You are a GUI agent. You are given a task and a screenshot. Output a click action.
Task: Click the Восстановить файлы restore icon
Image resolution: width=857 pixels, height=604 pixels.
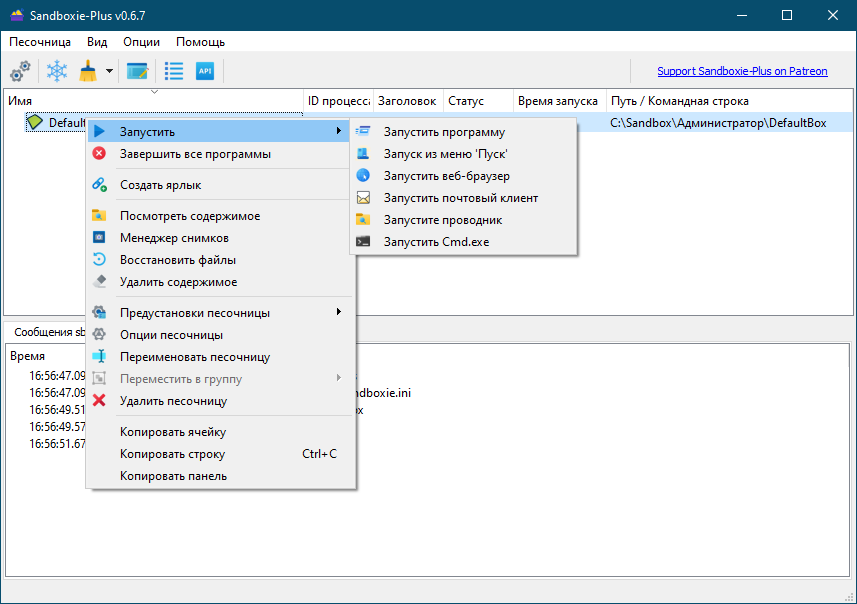(x=99, y=260)
